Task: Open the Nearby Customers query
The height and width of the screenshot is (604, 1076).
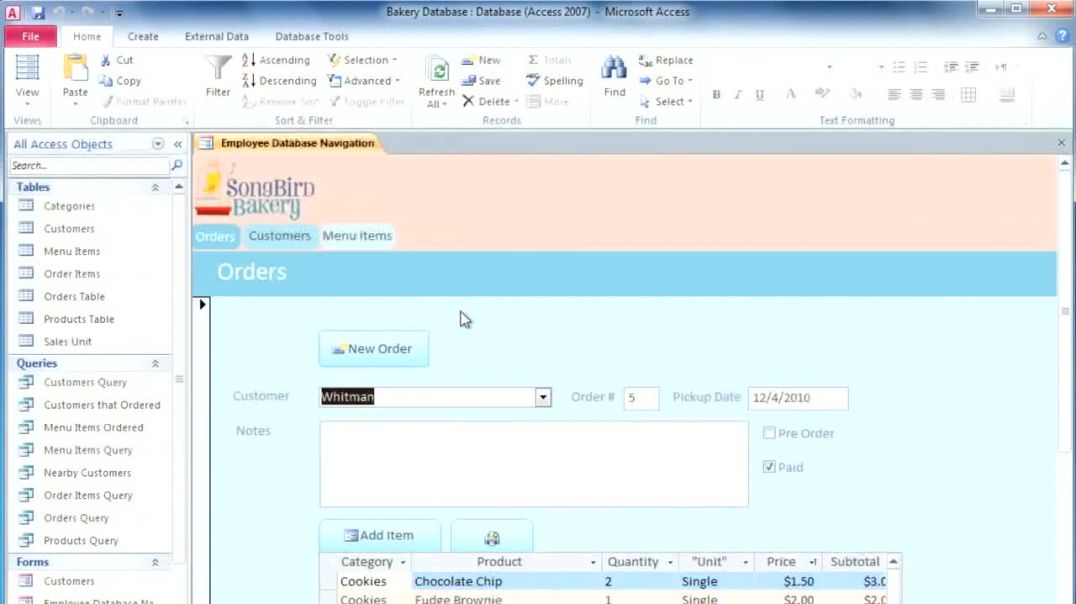Action: click(x=87, y=473)
